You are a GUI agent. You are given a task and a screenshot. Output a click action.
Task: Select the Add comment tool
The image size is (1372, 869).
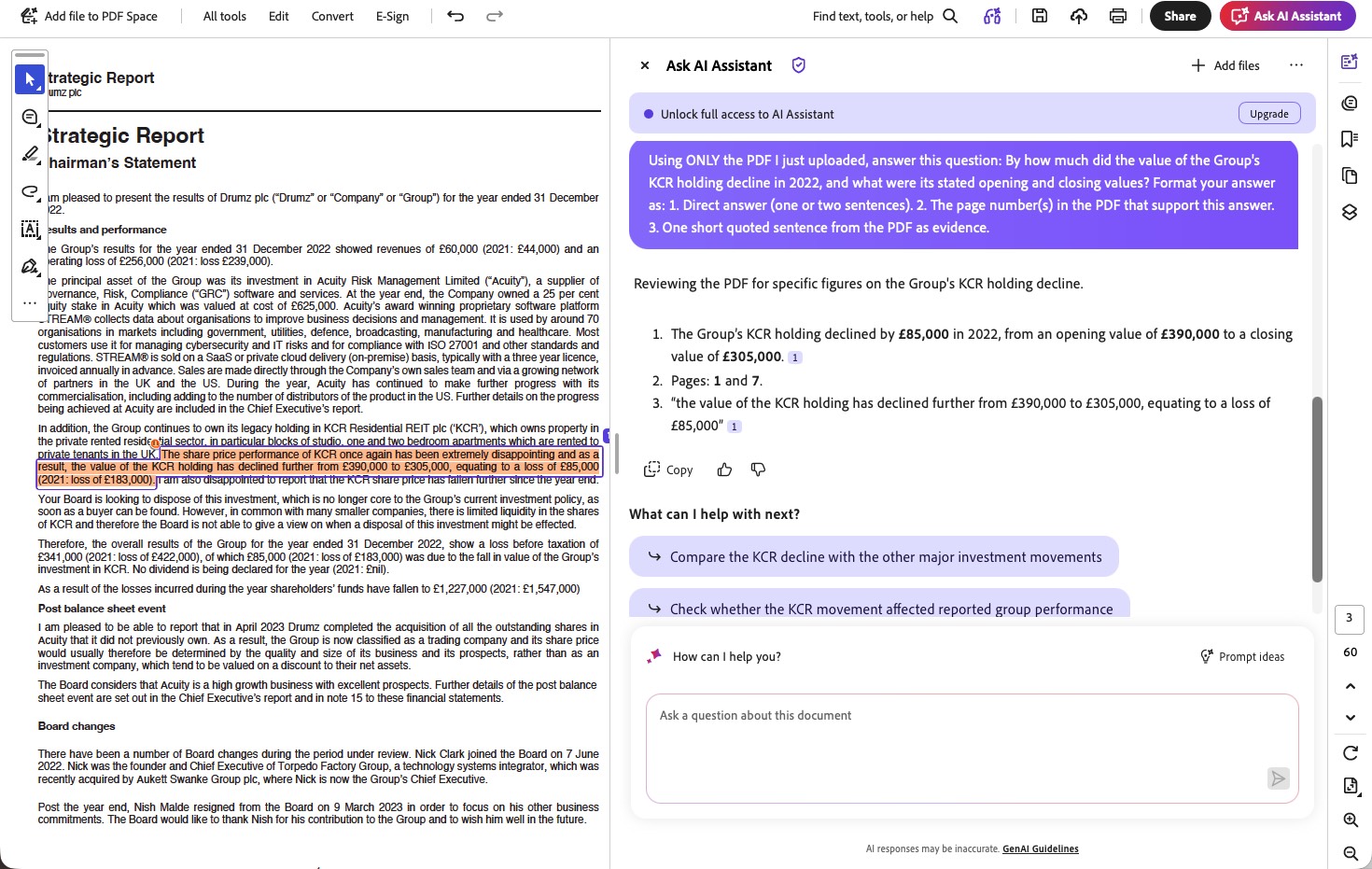pyautogui.click(x=30, y=117)
